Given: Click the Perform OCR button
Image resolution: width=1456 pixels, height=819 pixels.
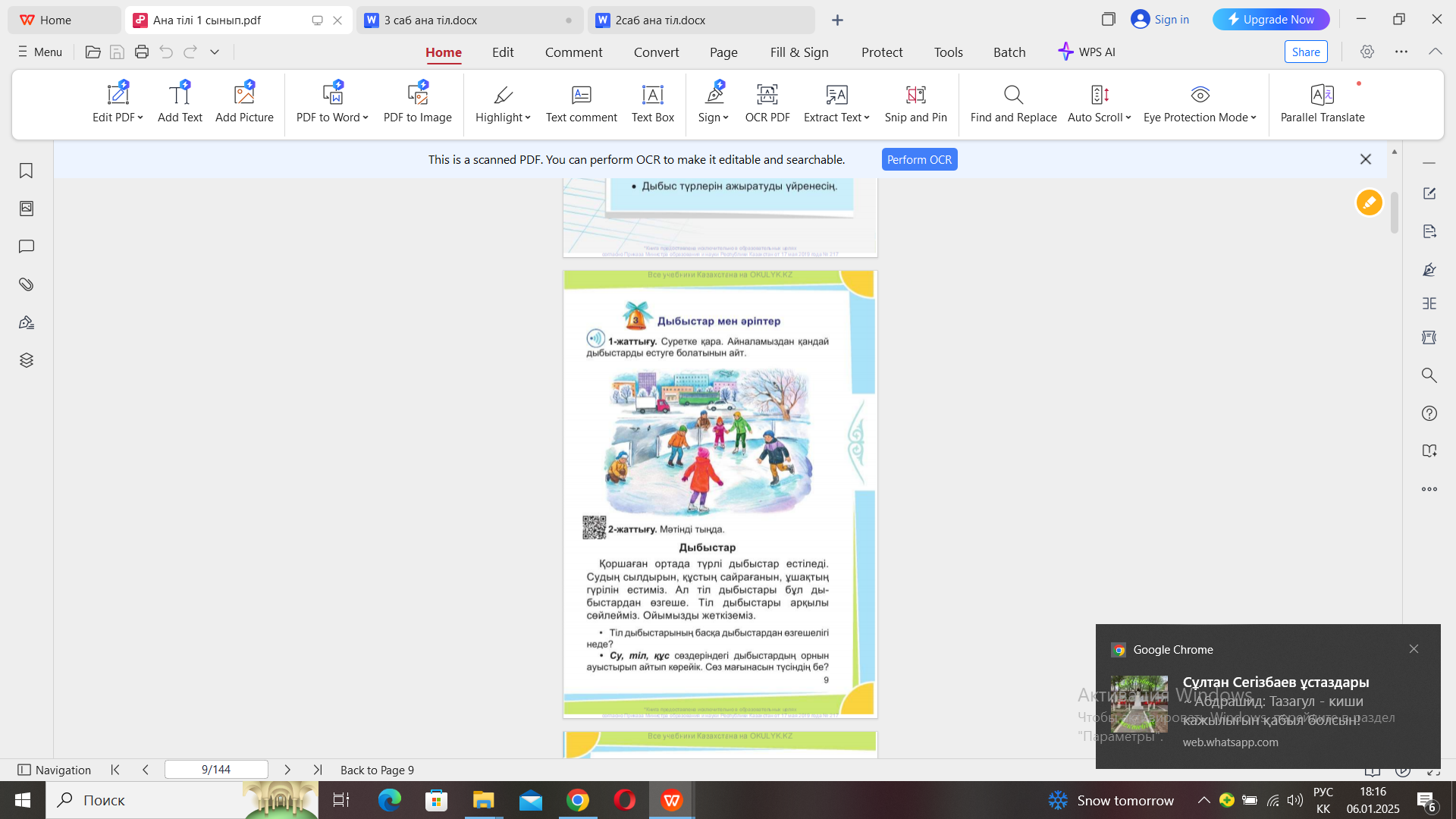Looking at the screenshot, I should pyautogui.click(x=919, y=160).
